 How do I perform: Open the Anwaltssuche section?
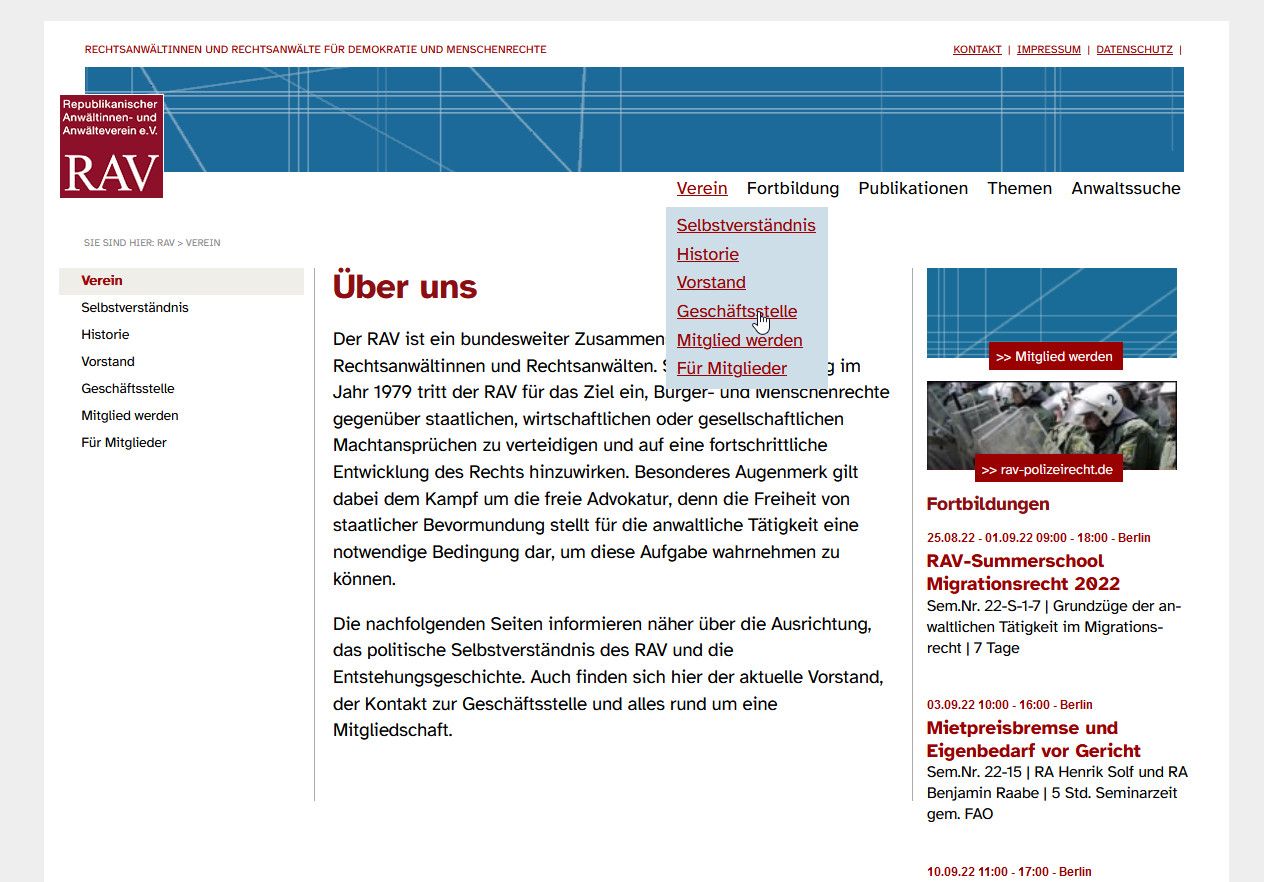(x=1125, y=188)
